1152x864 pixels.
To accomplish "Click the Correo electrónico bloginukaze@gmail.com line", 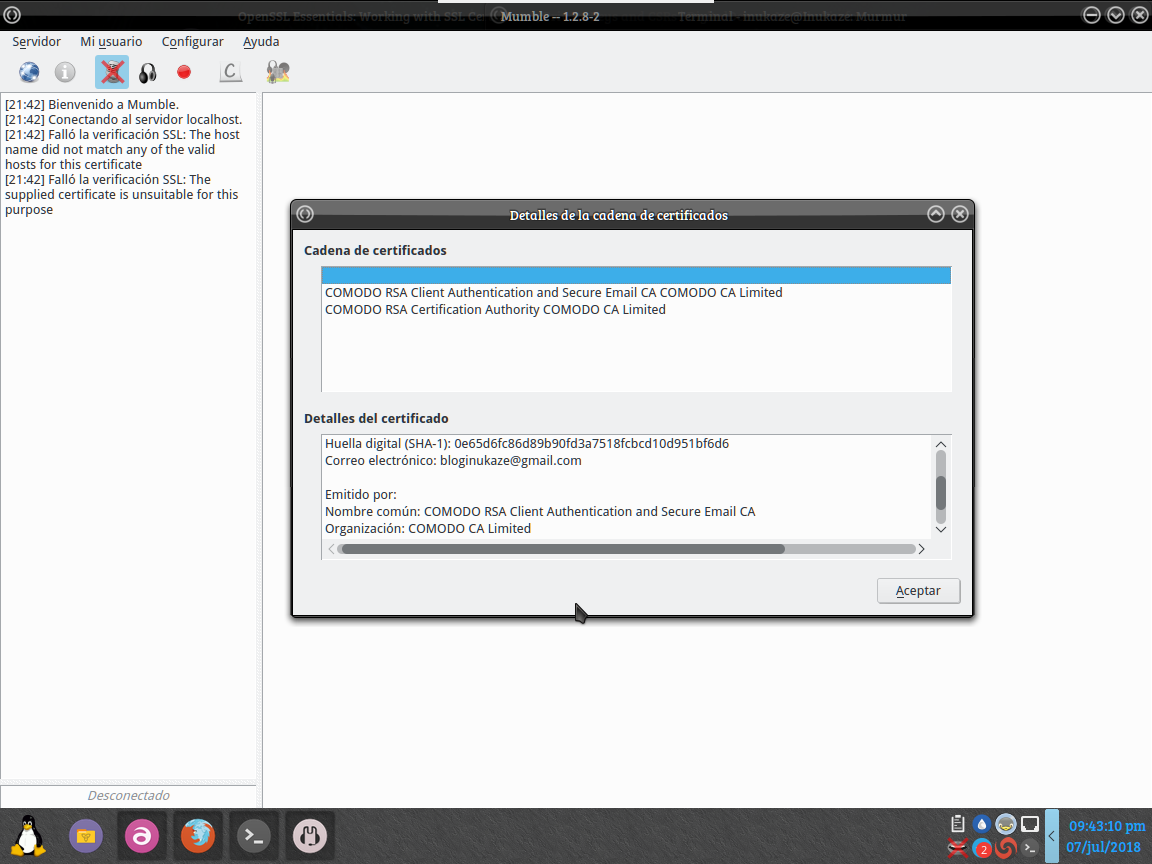I will pyautogui.click(x=453, y=461).
